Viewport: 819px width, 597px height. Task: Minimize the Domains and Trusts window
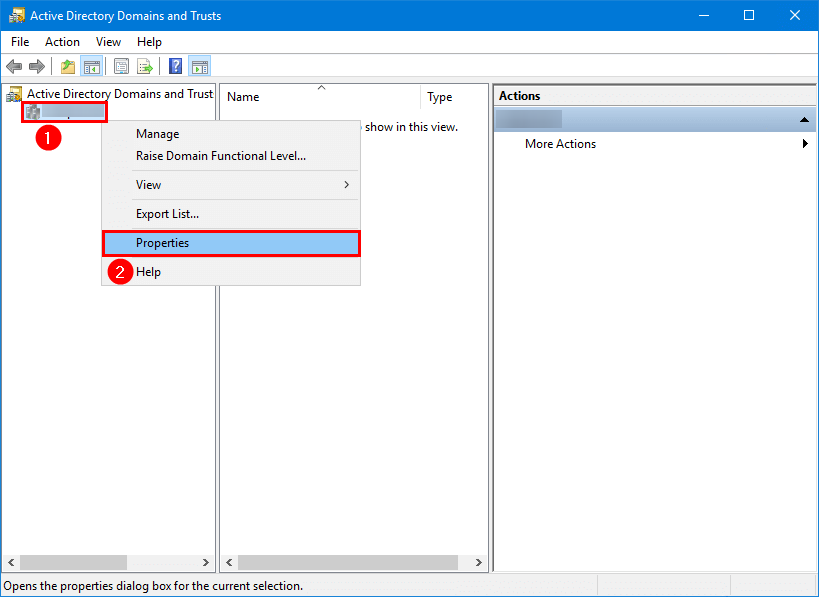(x=704, y=16)
